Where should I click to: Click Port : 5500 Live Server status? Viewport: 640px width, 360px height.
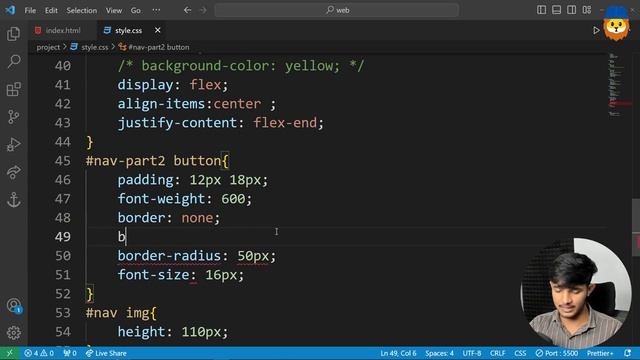coord(557,353)
